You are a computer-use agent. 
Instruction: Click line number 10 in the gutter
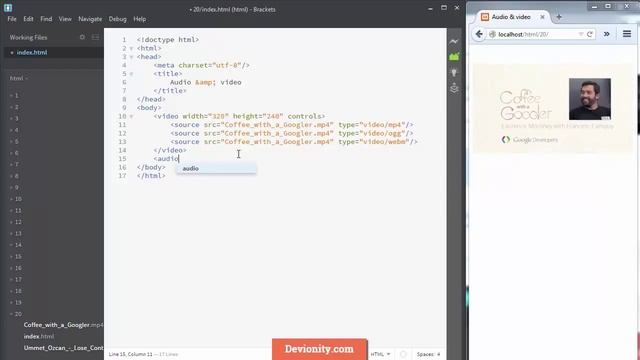click(x=122, y=116)
